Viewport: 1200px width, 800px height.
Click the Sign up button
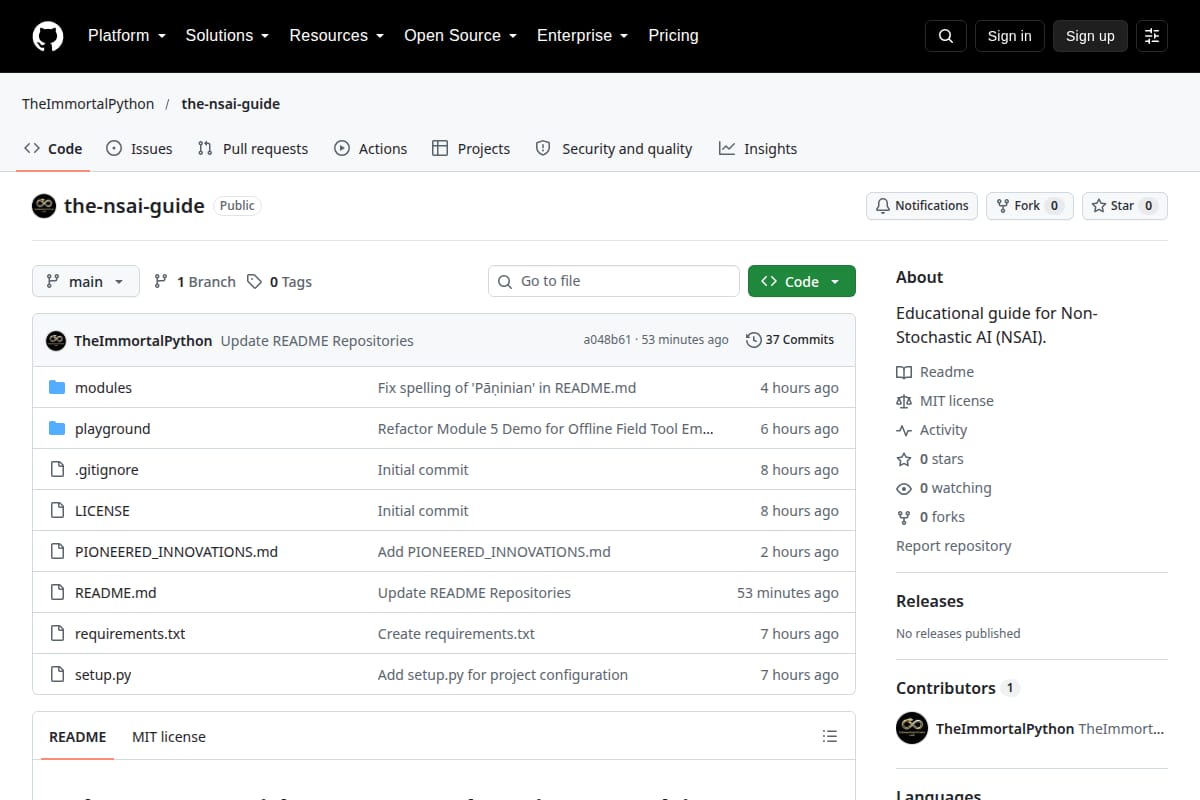click(x=1090, y=36)
